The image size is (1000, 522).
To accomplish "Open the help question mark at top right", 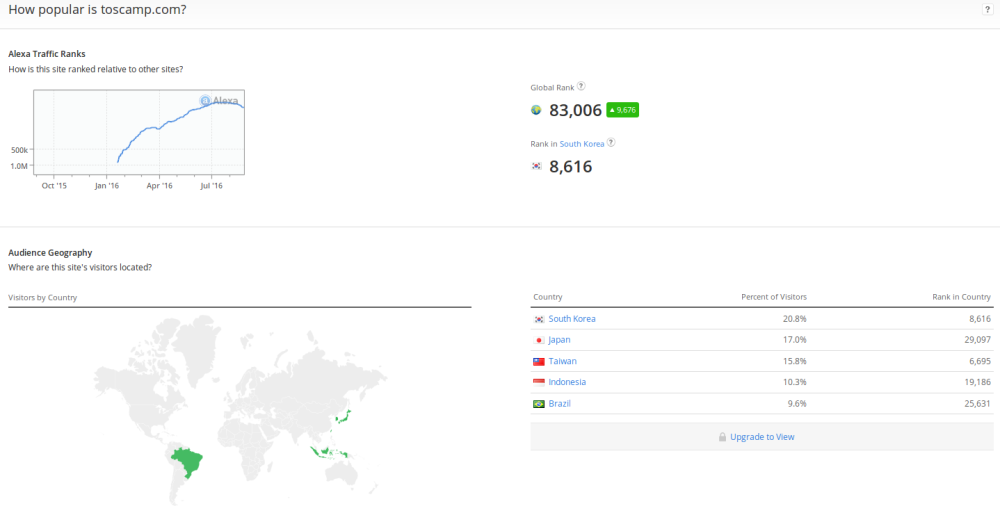I will pyautogui.click(x=987, y=10).
